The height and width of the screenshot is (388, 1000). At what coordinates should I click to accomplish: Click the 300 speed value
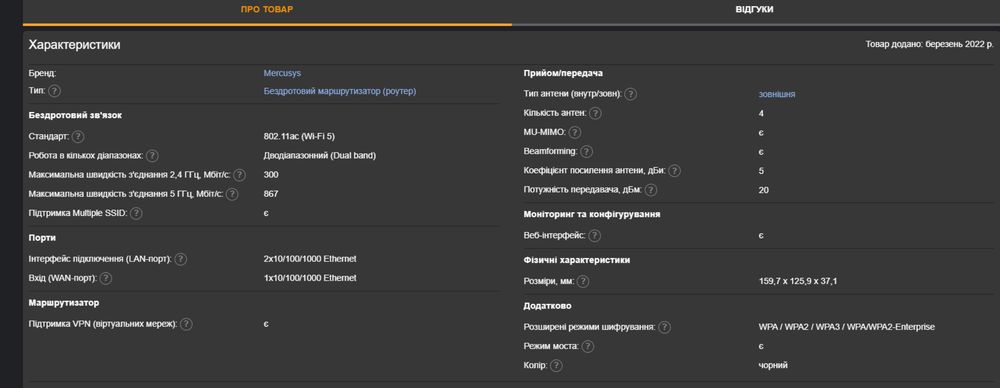pos(270,174)
